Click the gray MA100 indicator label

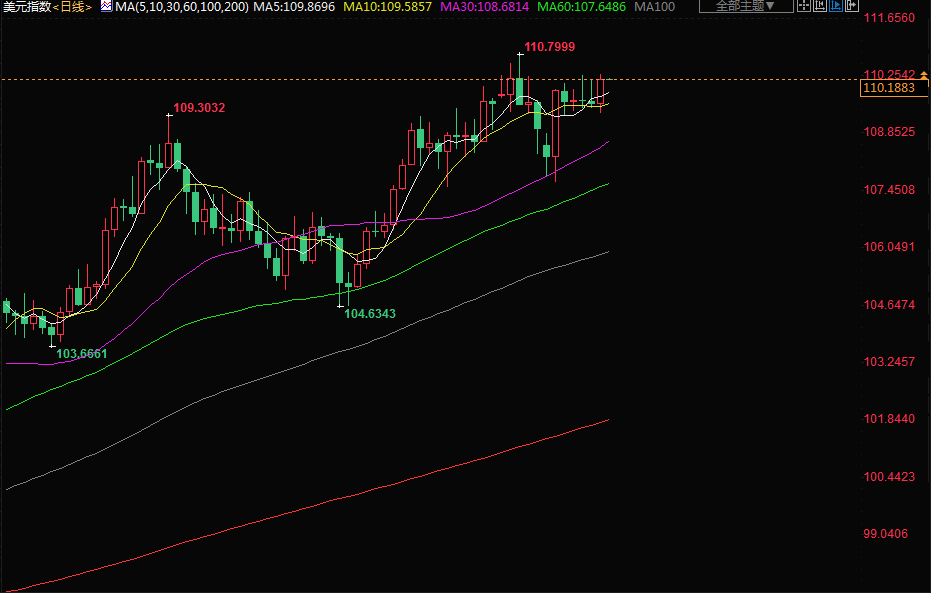coord(654,7)
